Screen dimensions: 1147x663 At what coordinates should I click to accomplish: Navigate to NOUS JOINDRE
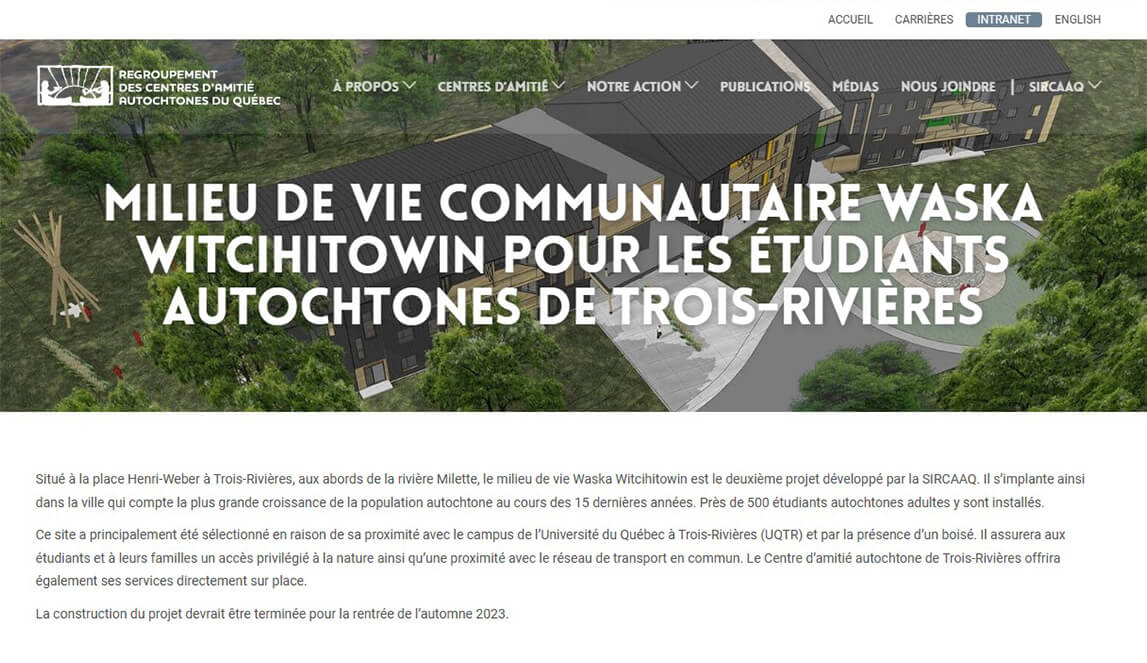click(x=947, y=87)
